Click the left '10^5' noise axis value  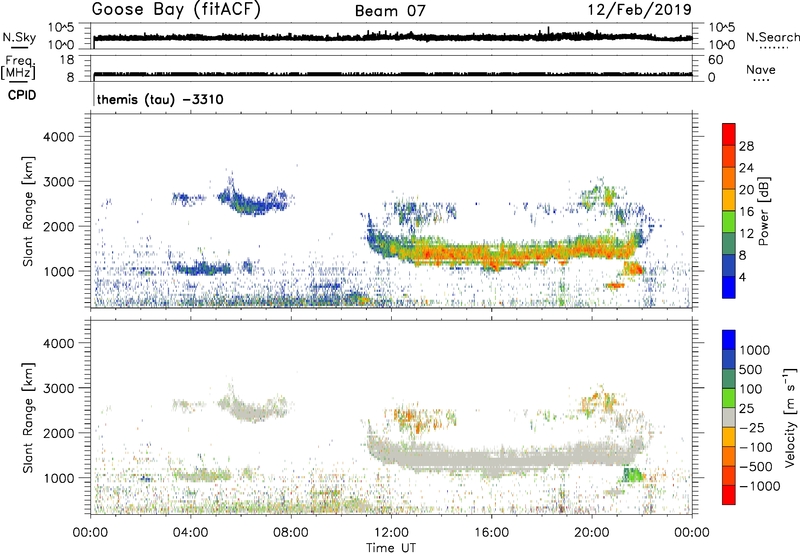pos(61,28)
